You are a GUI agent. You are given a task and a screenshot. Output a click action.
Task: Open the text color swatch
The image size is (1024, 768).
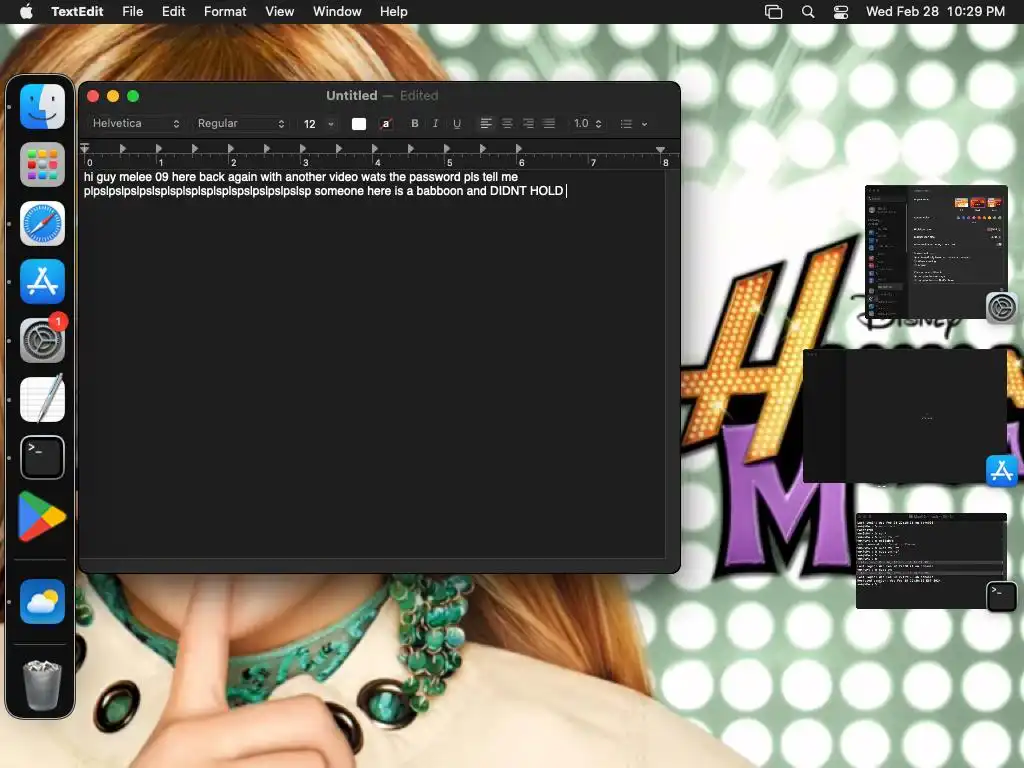359,123
